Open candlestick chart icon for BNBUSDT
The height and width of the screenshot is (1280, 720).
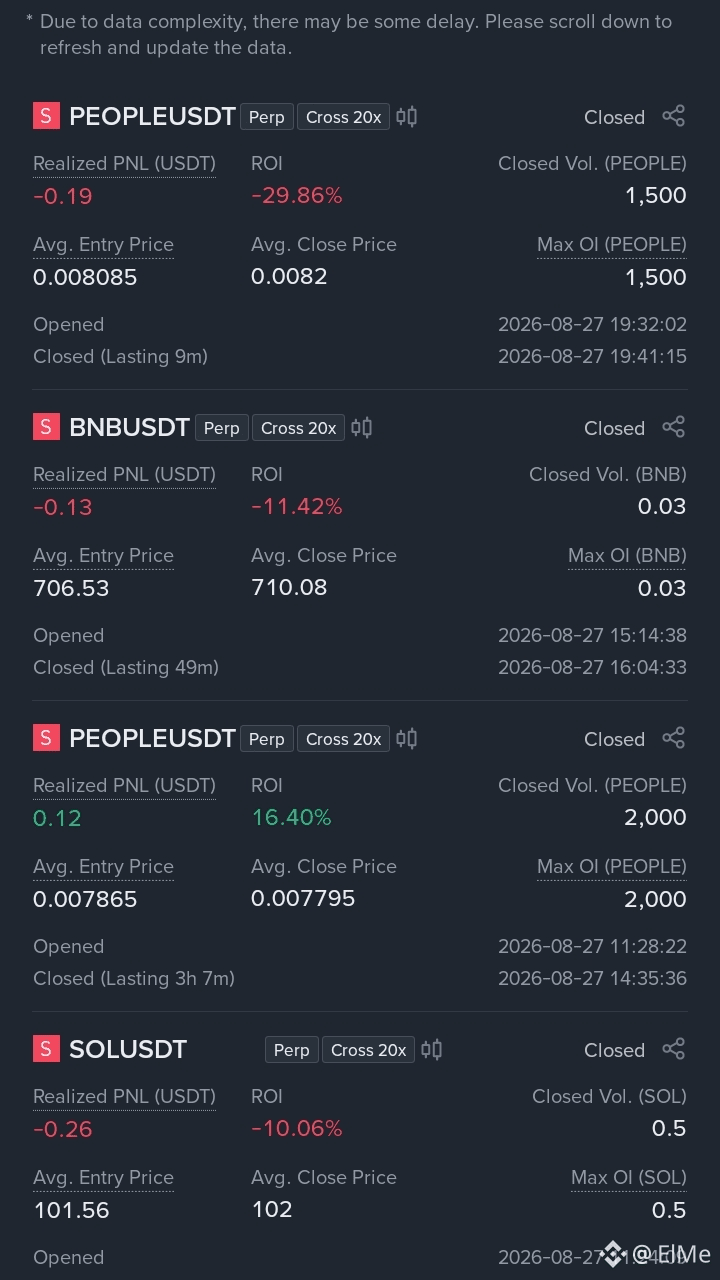pos(361,428)
